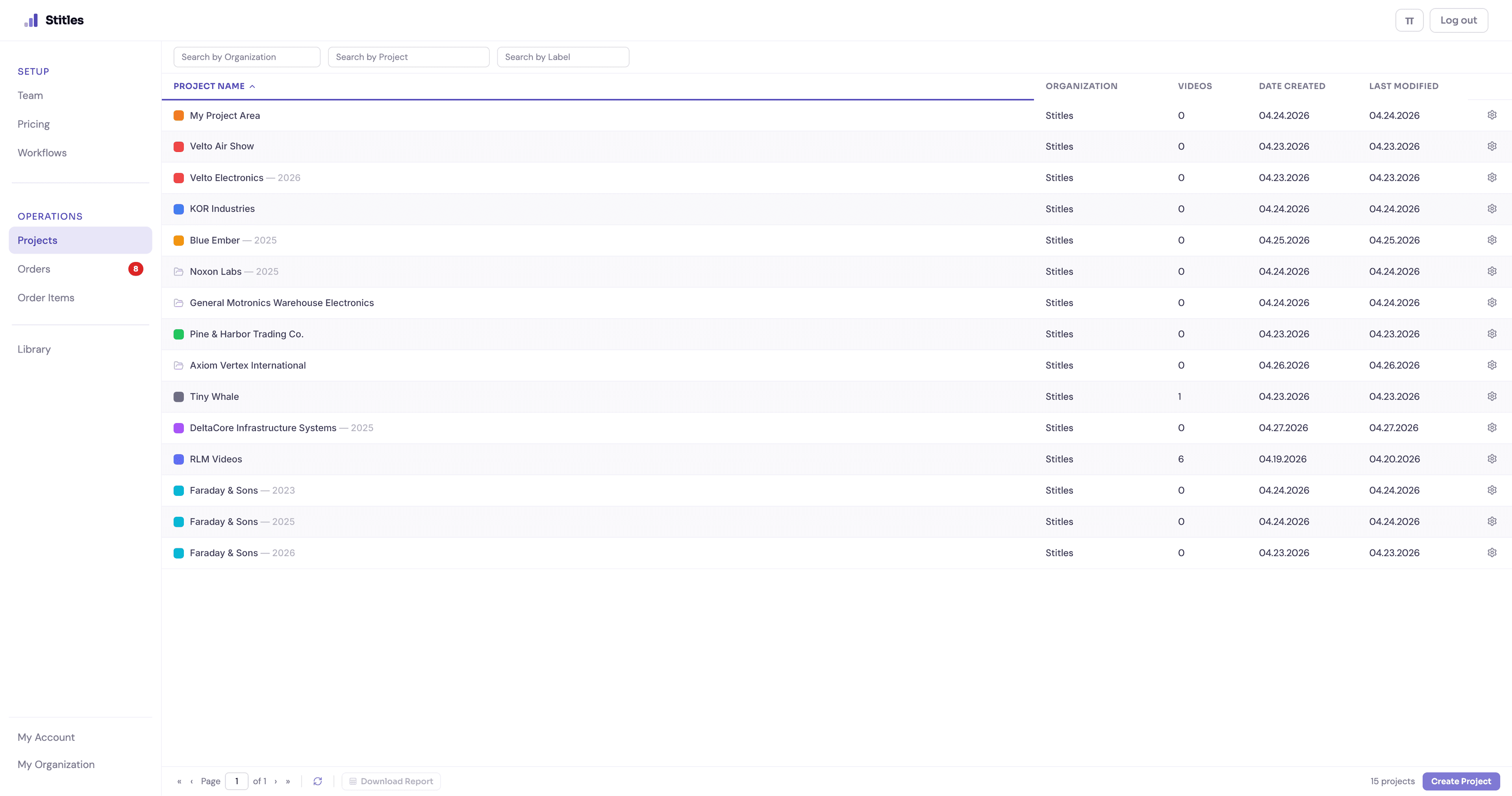Open the My Project Area project
1512x796 pixels.
pos(225,116)
